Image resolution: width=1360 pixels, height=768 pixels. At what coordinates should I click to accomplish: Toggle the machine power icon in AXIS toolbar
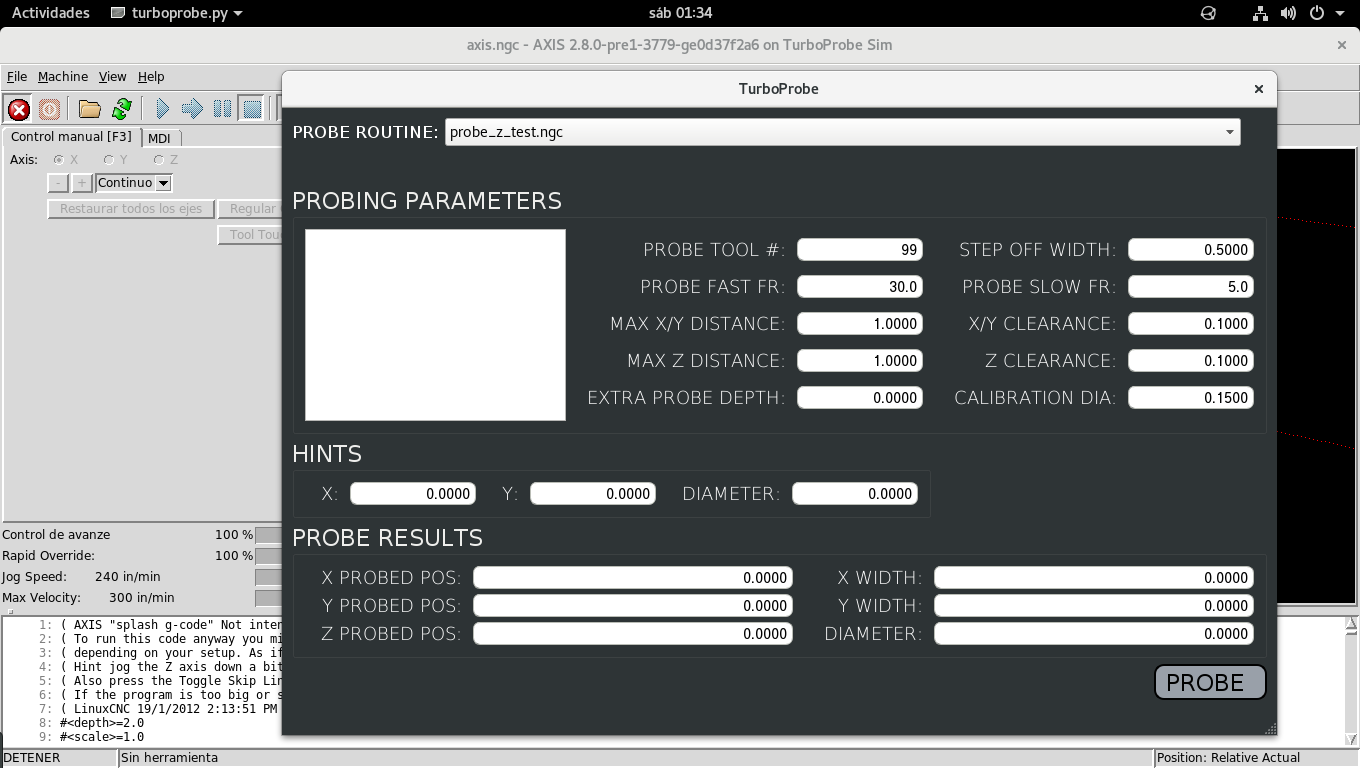(49, 109)
